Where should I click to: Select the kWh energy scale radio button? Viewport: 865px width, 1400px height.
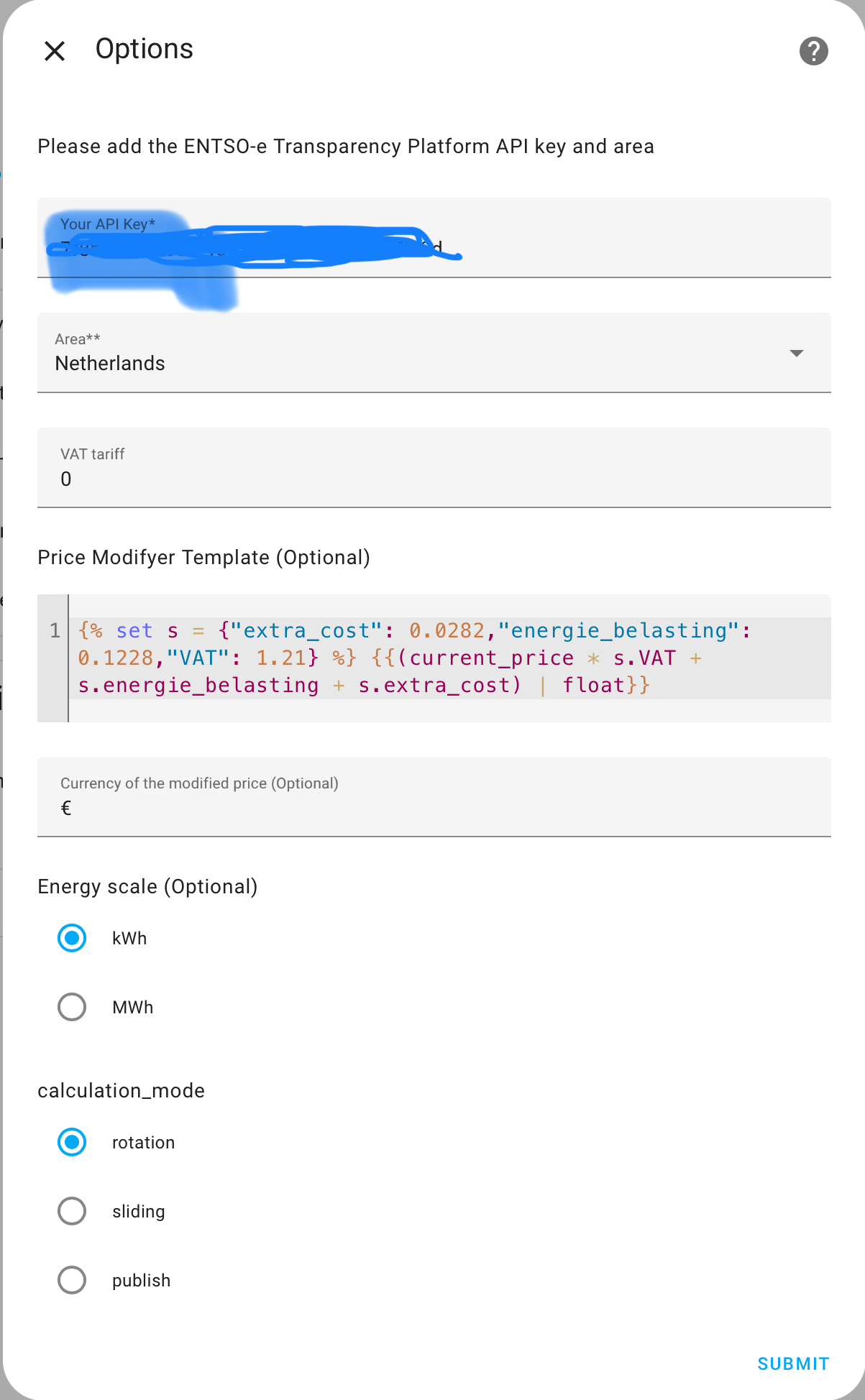coord(72,938)
